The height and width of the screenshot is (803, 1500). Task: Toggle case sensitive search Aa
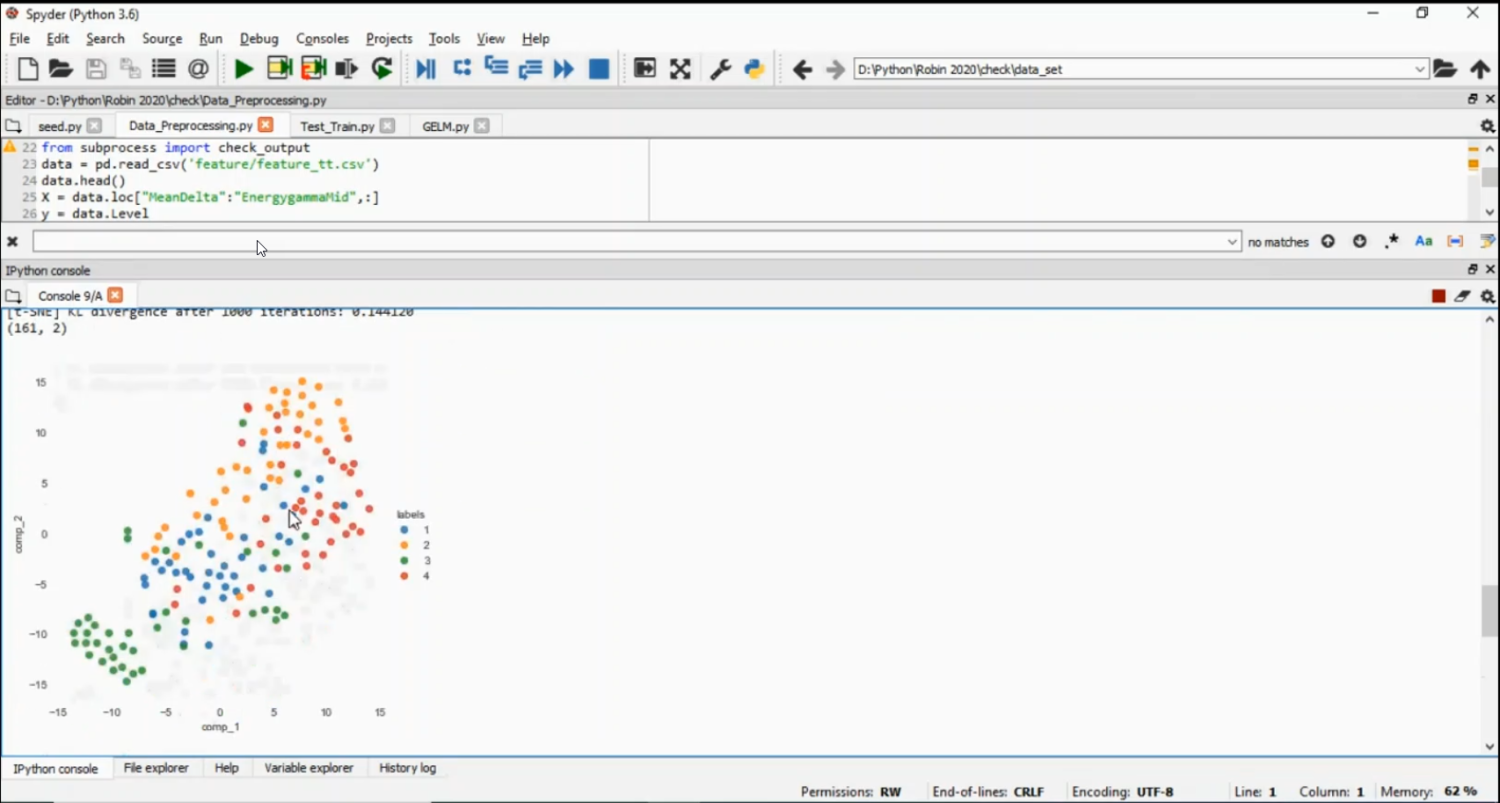pyautogui.click(x=1423, y=242)
